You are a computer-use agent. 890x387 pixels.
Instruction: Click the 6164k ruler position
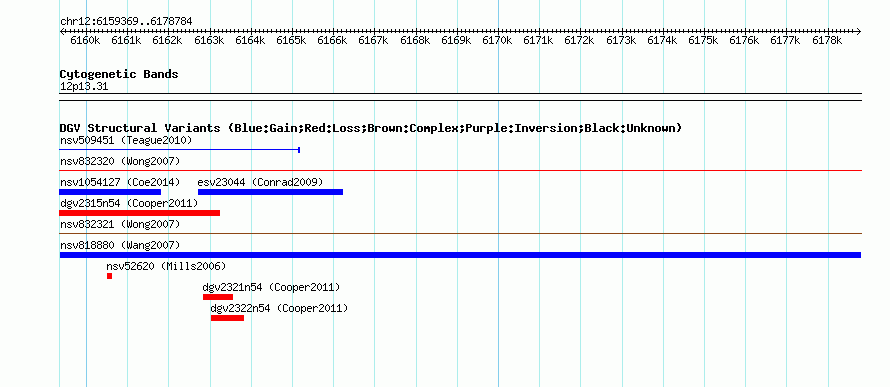click(250, 40)
